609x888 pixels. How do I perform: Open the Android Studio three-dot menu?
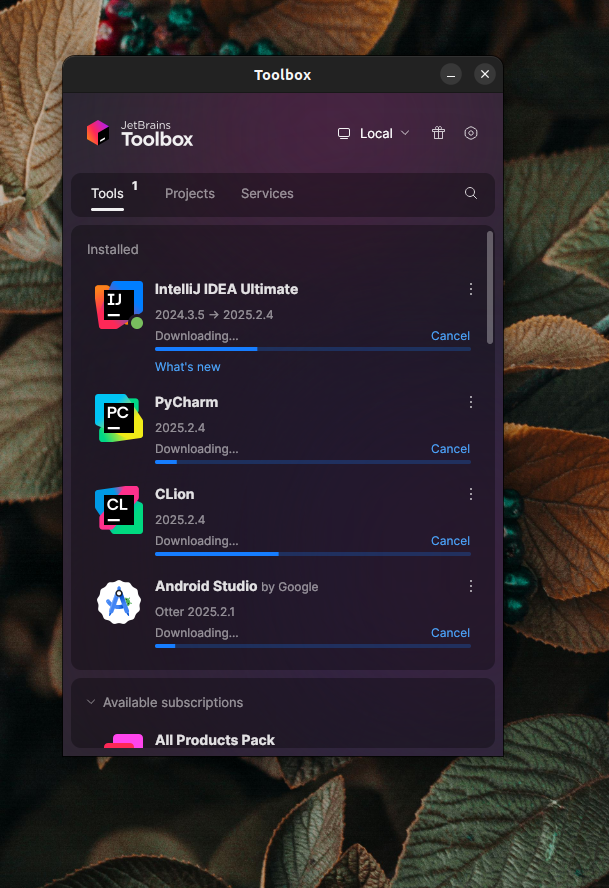tap(471, 586)
